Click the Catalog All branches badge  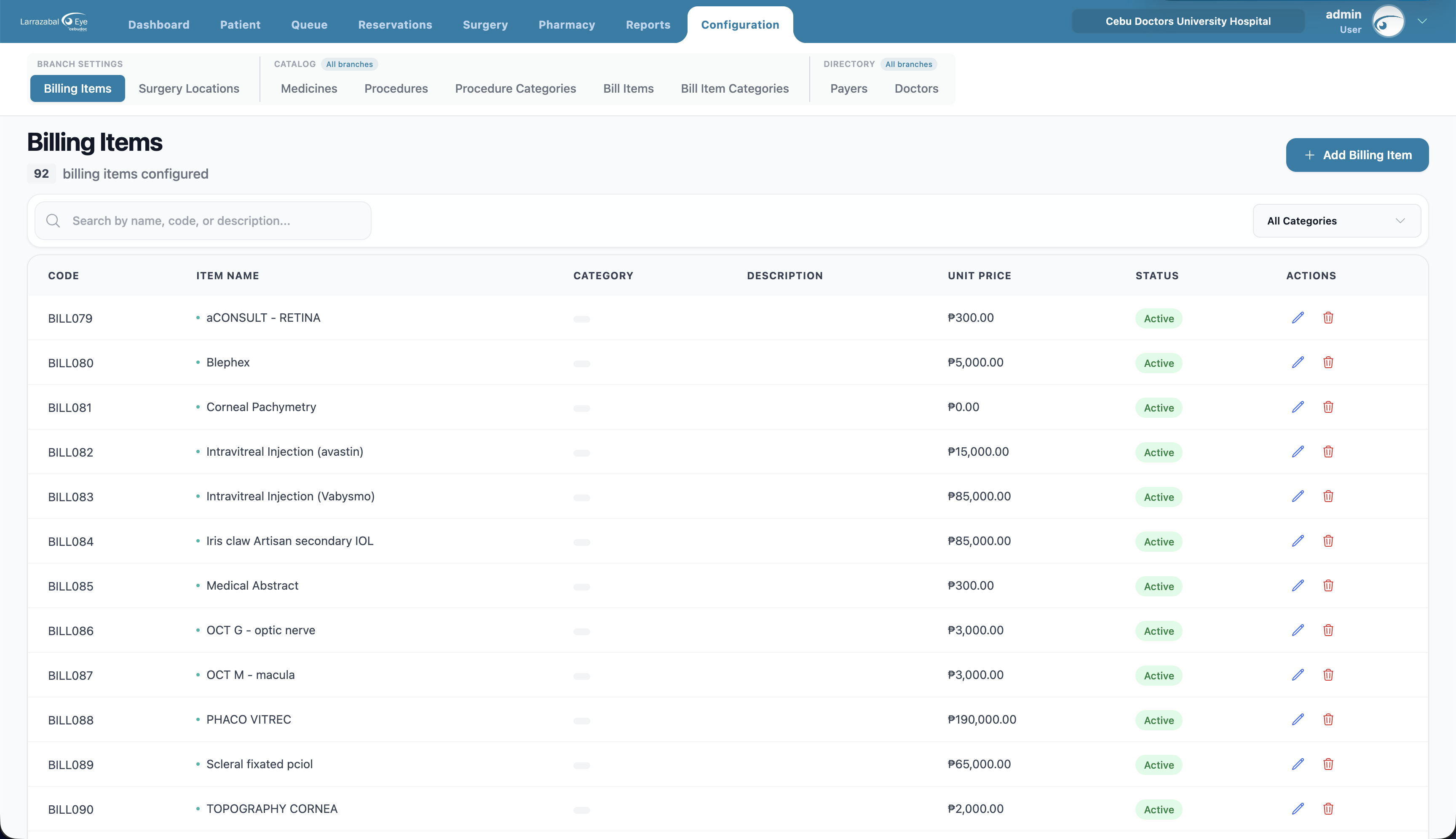pos(349,64)
